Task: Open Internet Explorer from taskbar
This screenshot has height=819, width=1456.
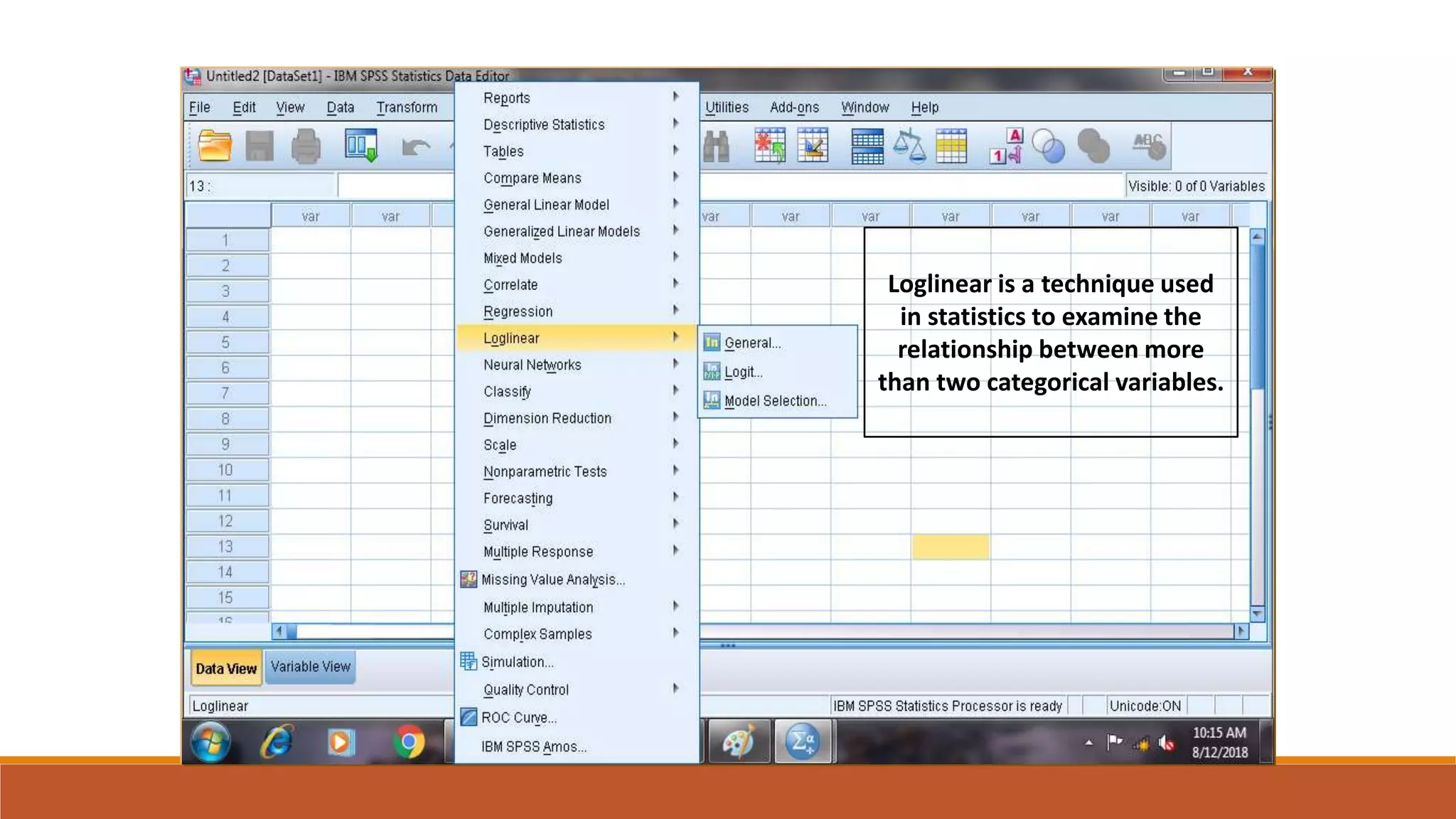Action: (x=276, y=742)
